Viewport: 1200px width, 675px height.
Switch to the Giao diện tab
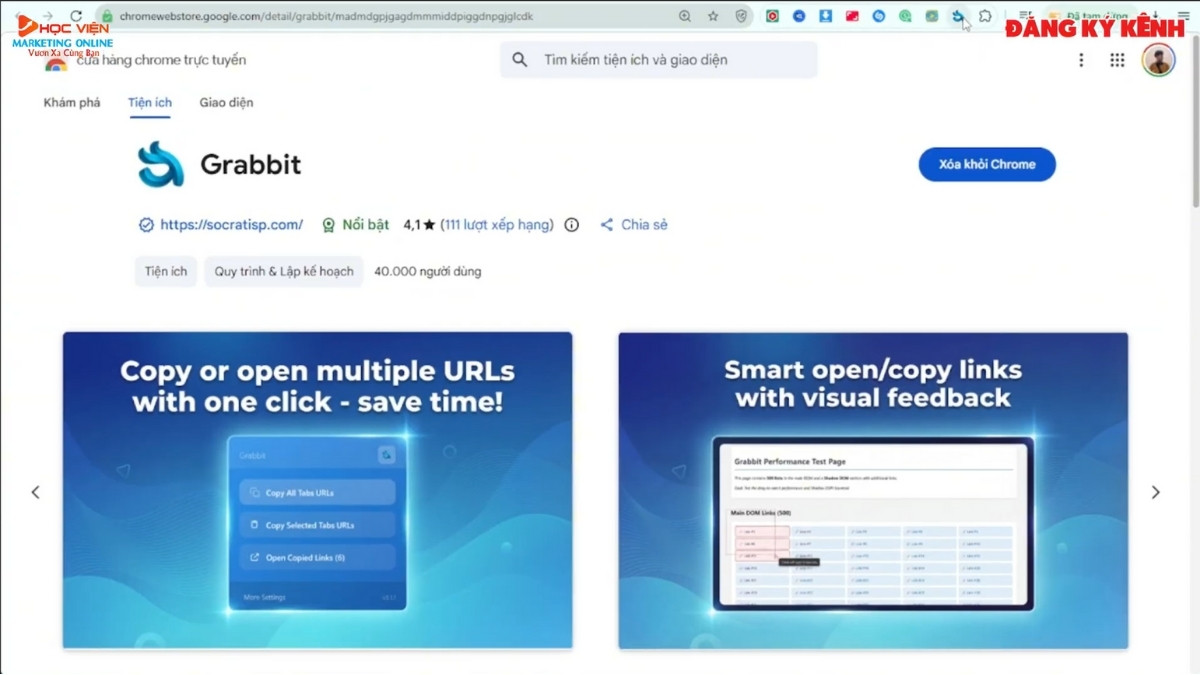tap(226, 102)
